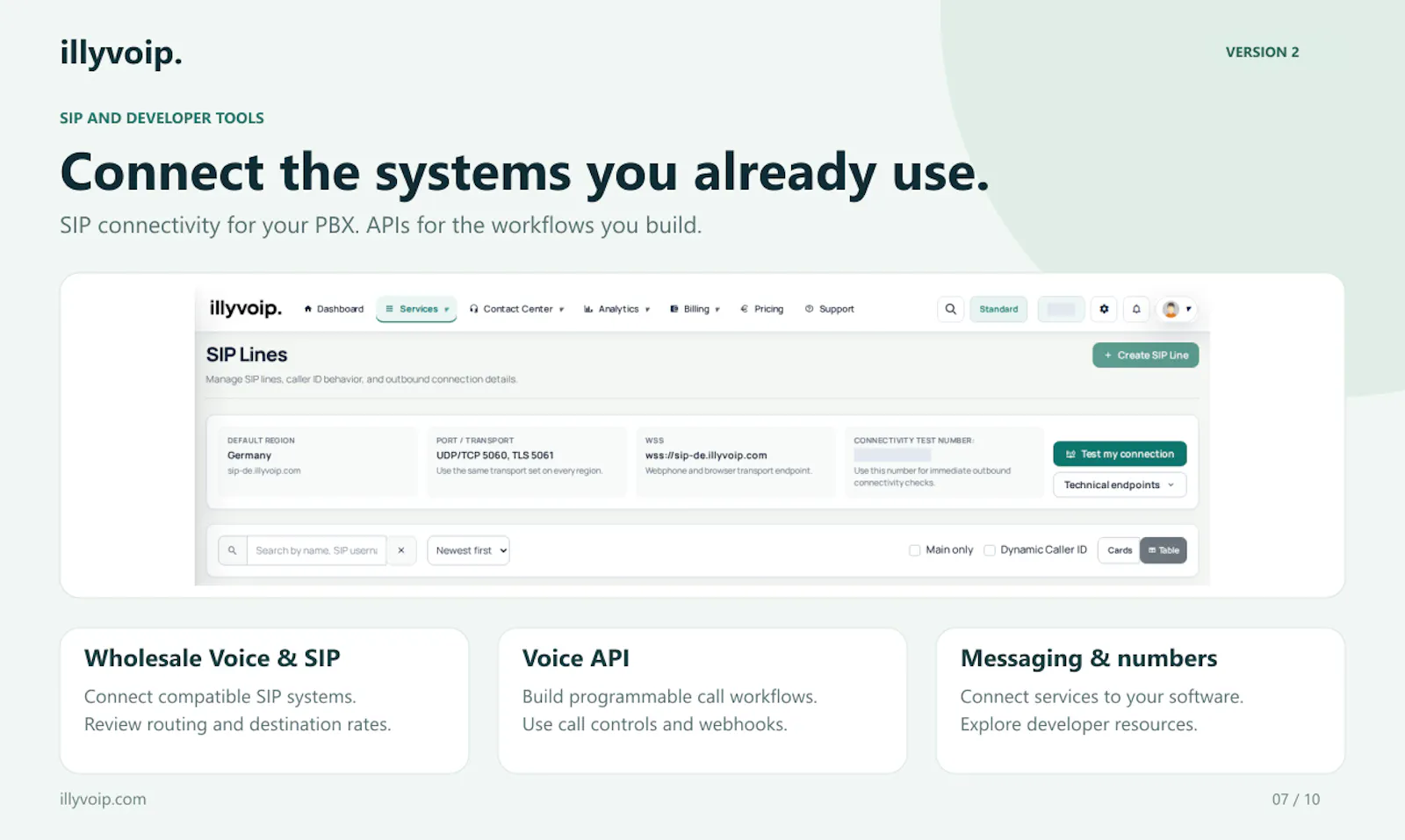
Task: Open the user avatar menu
Action: click(1177, 309)
